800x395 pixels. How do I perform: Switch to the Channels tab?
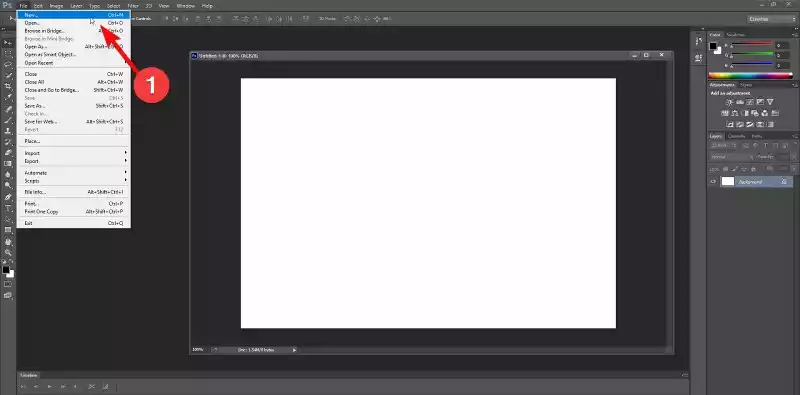pyautogui.click(x=736, y=136)
